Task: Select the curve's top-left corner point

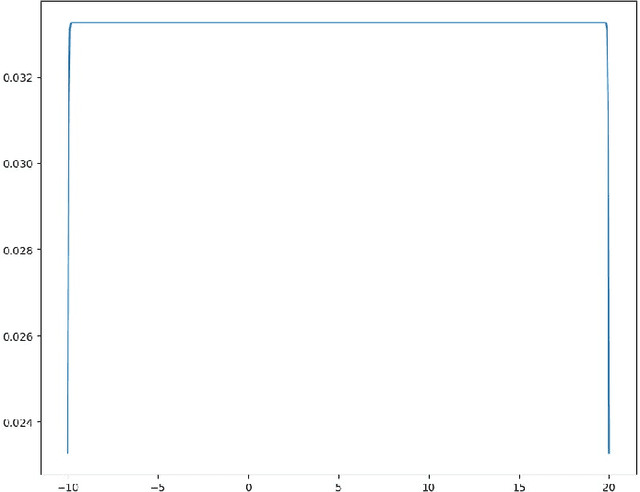Action: (x=71, y=23)
